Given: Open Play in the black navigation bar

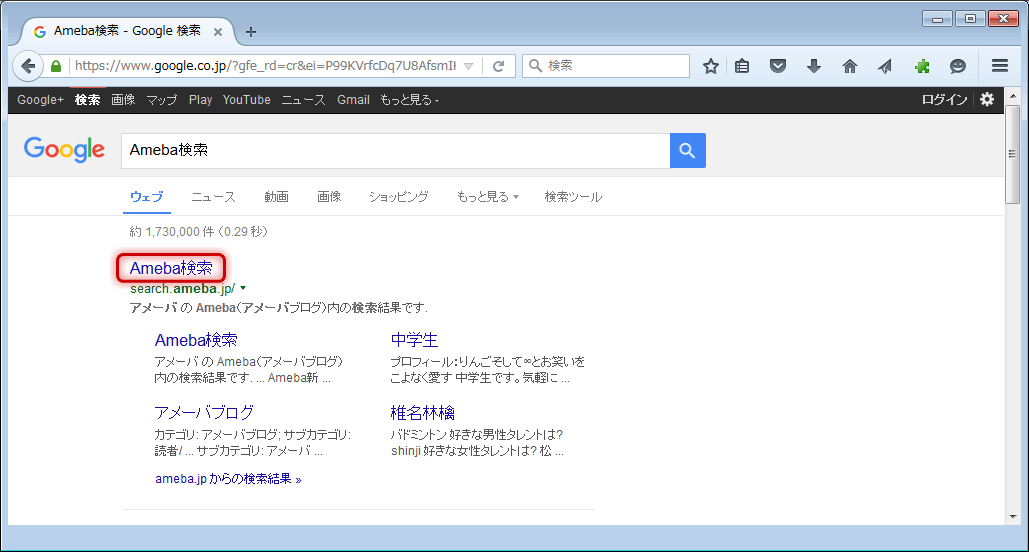Looking at the screenshot, I should [200, 100].
